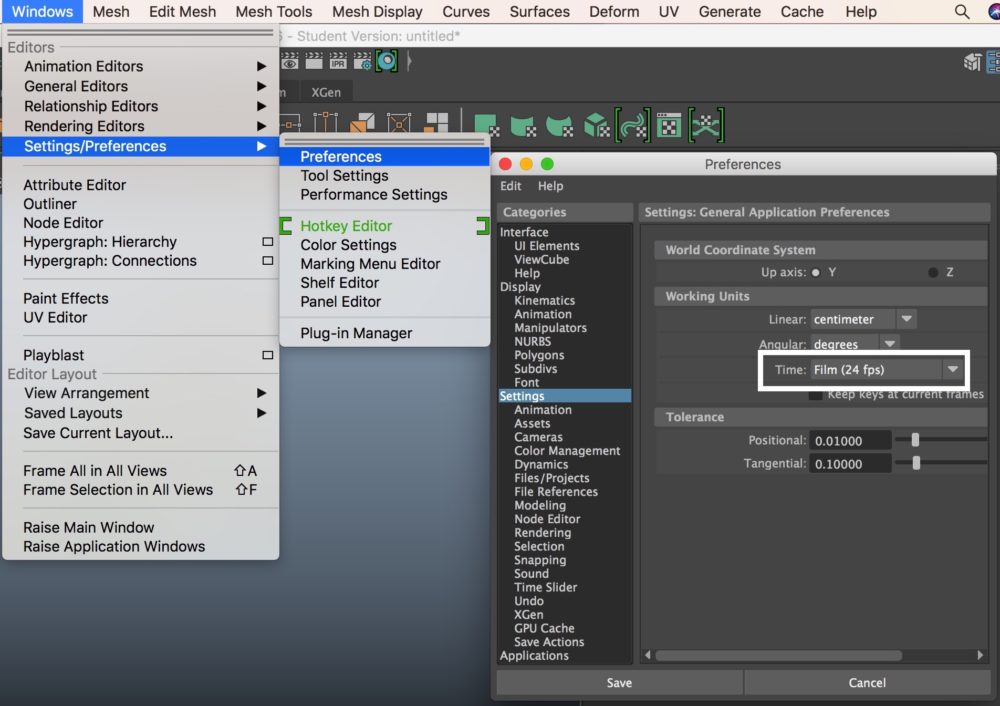Click orange vertical vertex connection shelf icon
1000x706 pixels.
point(325,122)
